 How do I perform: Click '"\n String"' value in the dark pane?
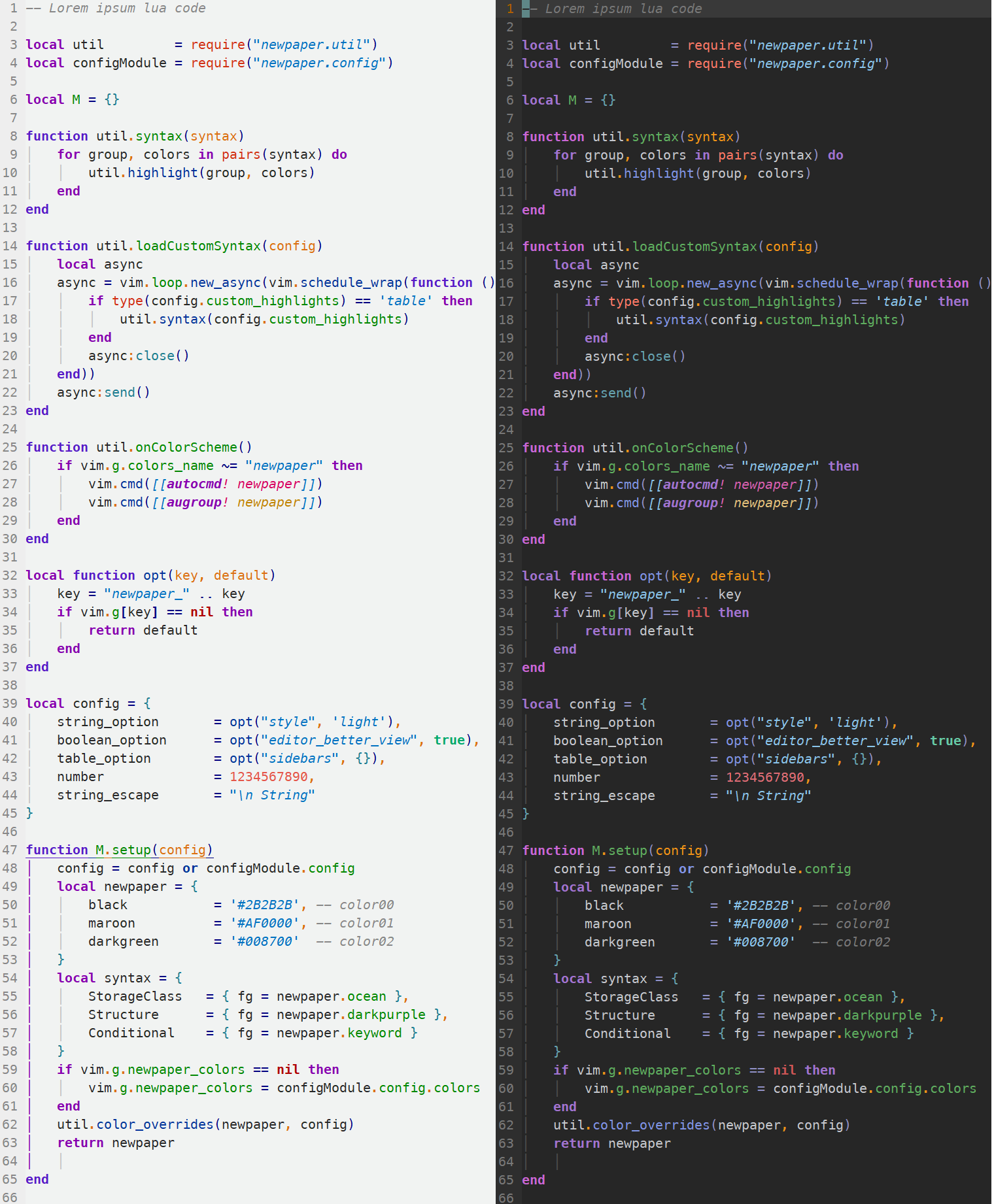(x=768, y=795)
